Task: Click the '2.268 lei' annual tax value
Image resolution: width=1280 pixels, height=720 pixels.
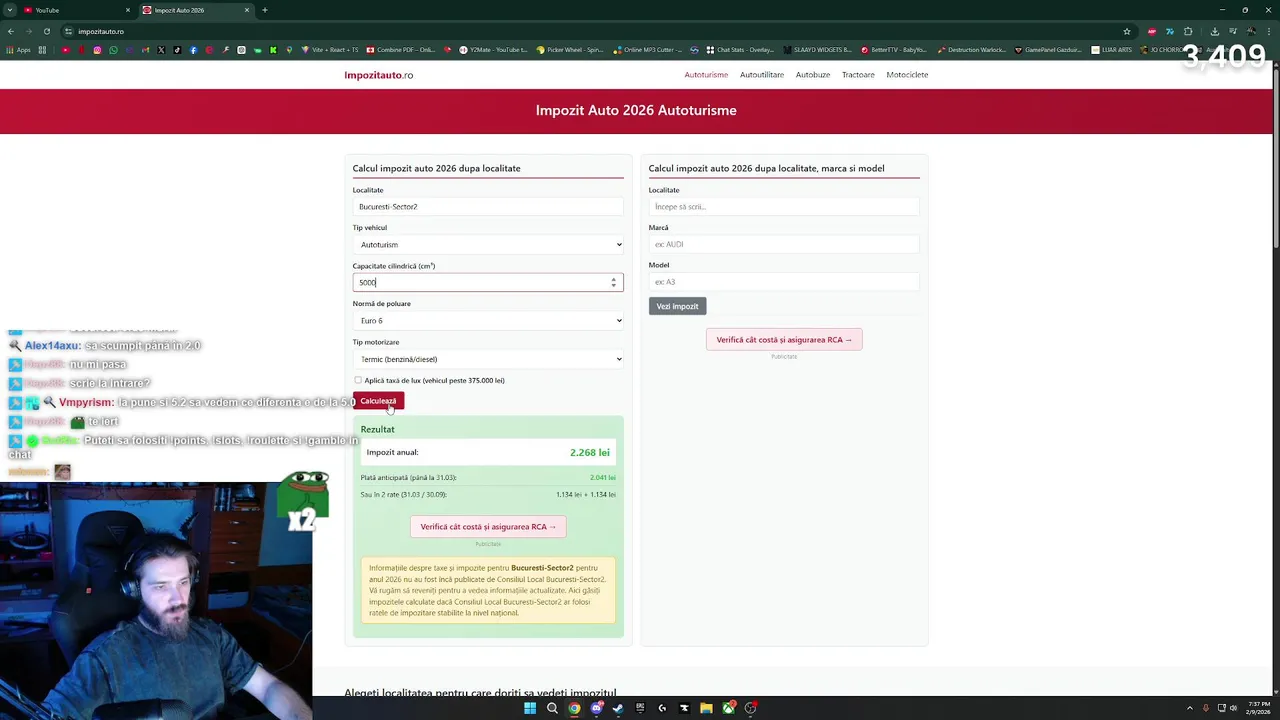Action: click(590, 453)
